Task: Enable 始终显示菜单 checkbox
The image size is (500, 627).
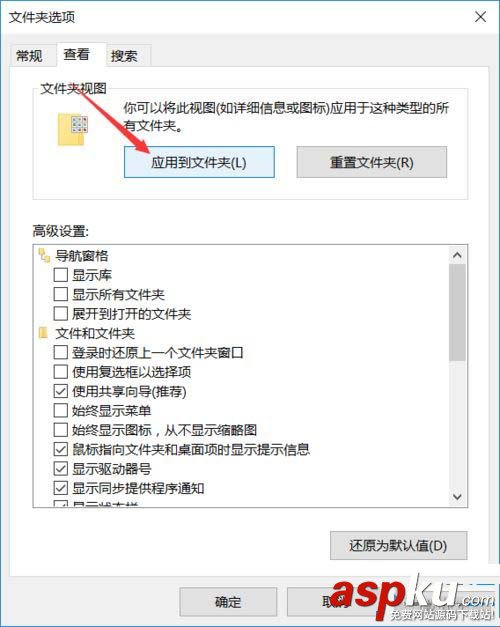Action: click(60, 410)
